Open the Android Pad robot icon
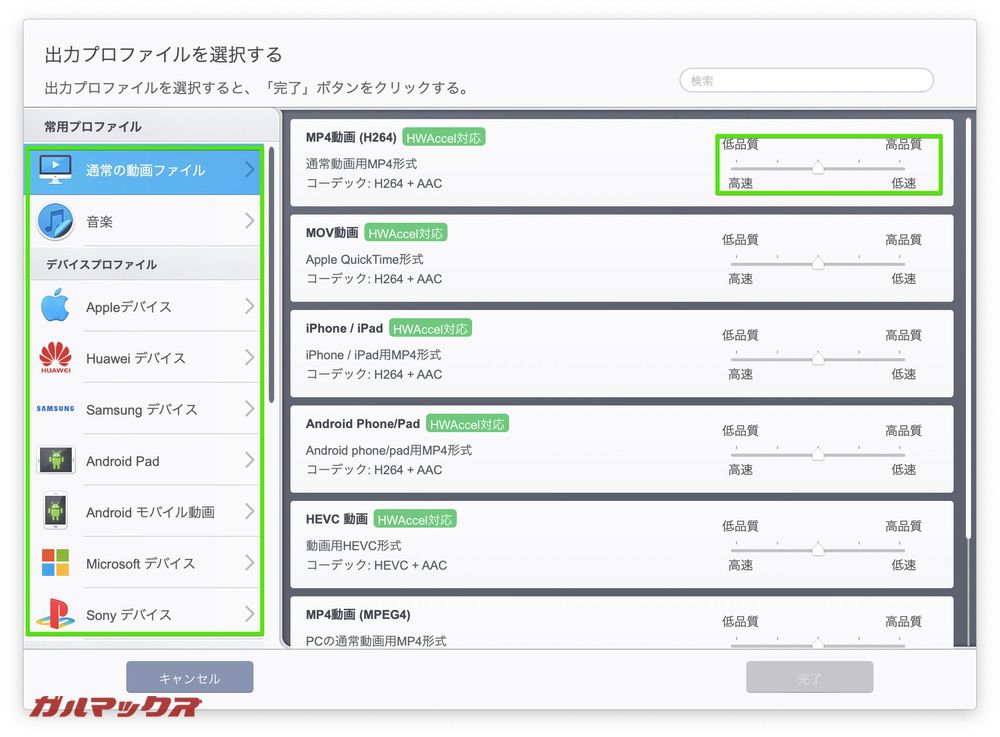1000x737 pixels. tap(55, 460)
